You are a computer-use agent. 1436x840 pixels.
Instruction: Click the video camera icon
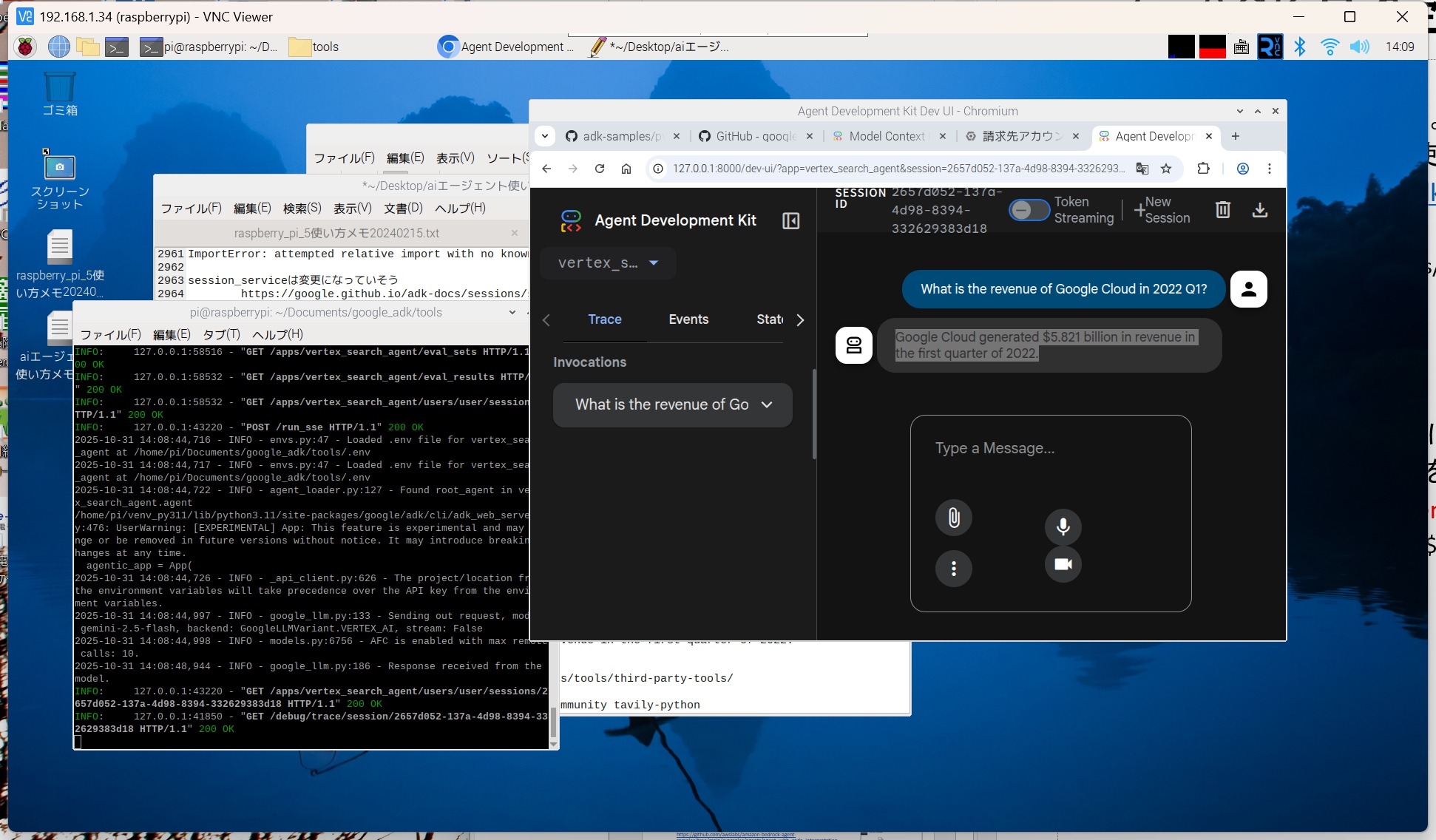[x=1063, y=564]
